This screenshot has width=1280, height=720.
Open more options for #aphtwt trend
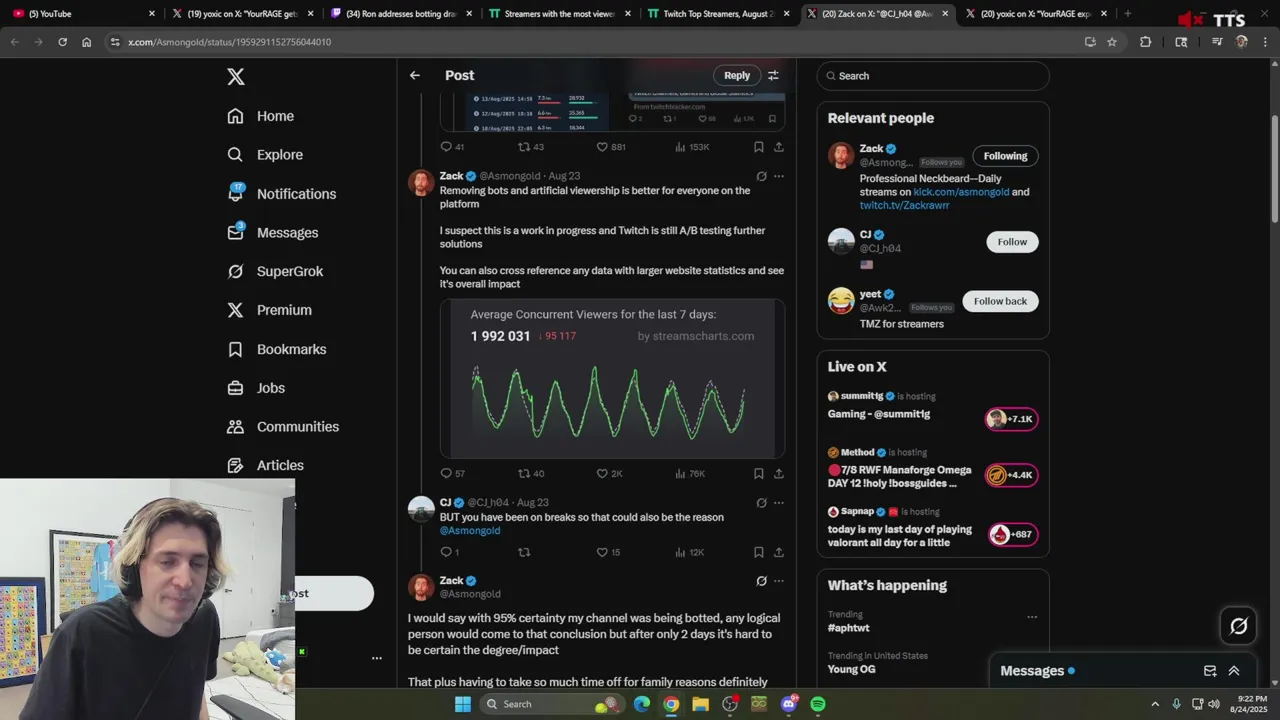1032,617
